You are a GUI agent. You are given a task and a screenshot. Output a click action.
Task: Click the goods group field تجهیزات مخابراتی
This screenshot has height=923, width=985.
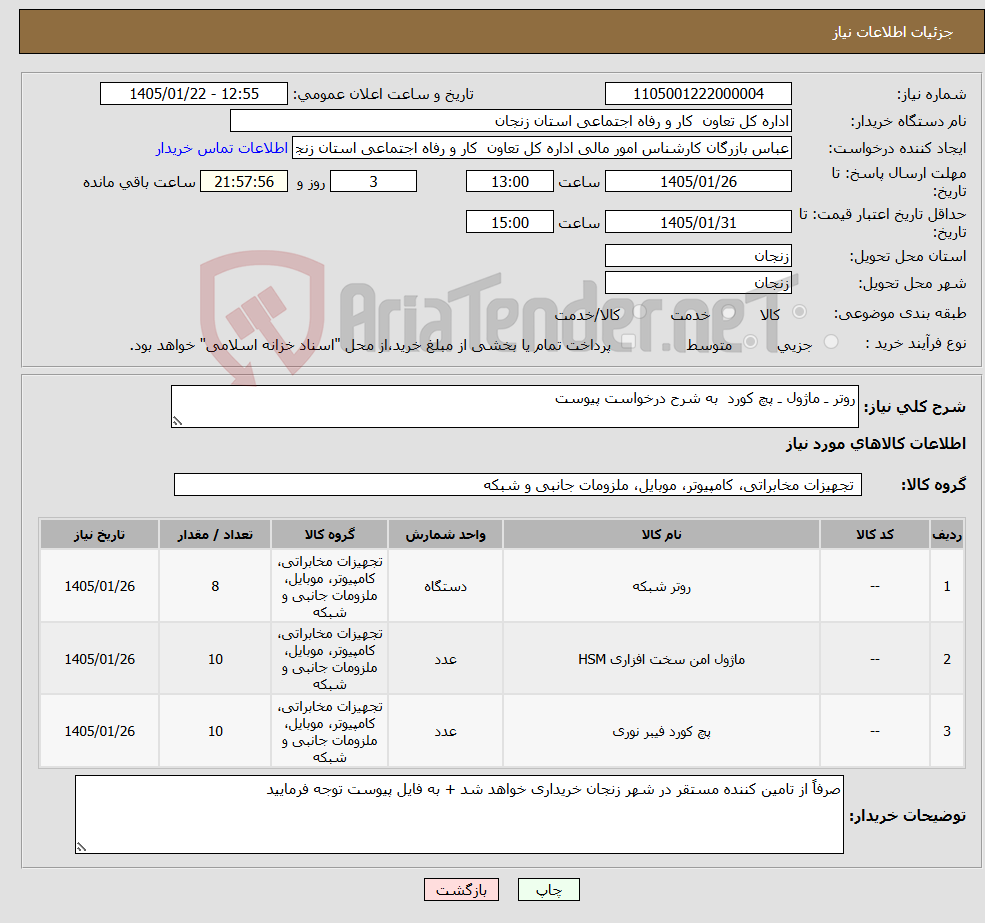pyautogui.click(x=518, y=484)
